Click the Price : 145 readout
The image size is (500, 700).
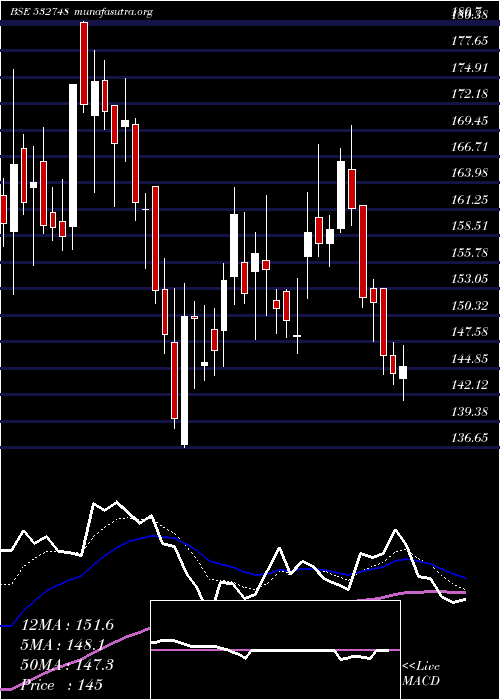pos(62,684)
